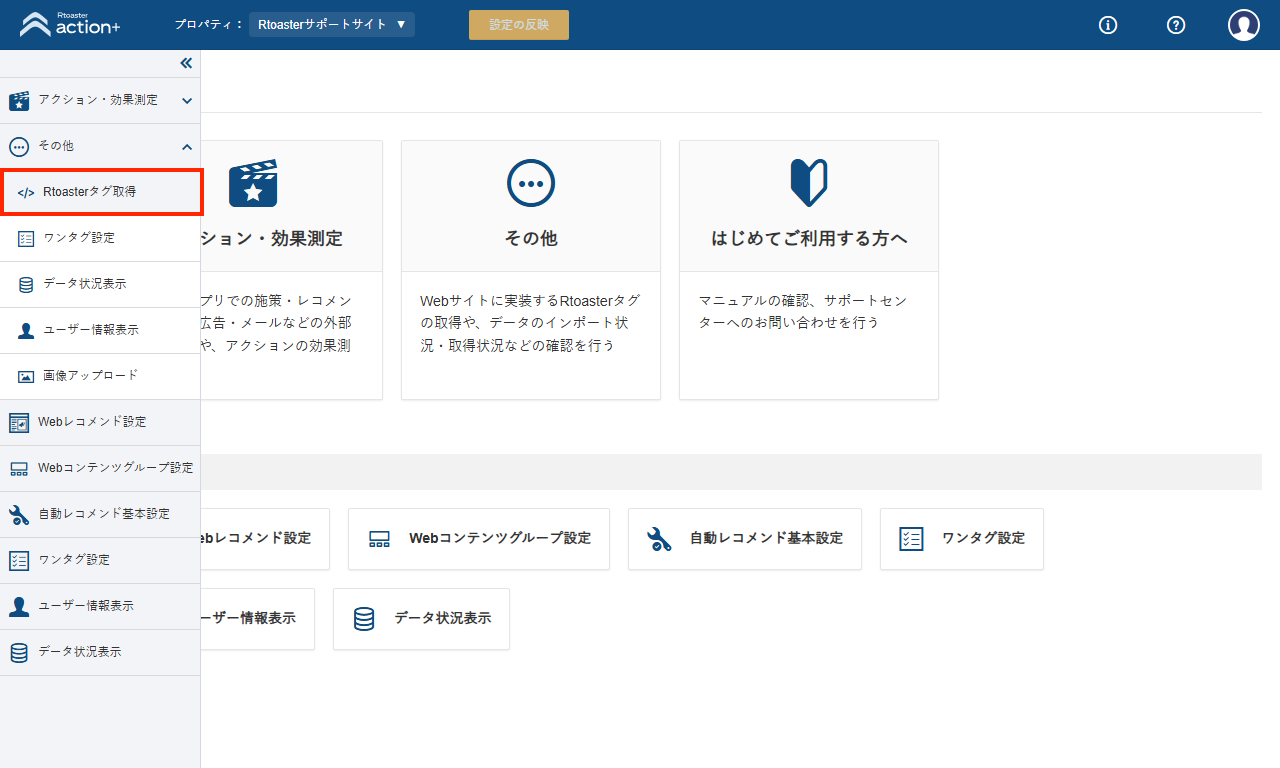1280x768 pixels.
Task: Open Webレコメンド設定 shortcut button in main area
Action: click(x=265, y=539)
